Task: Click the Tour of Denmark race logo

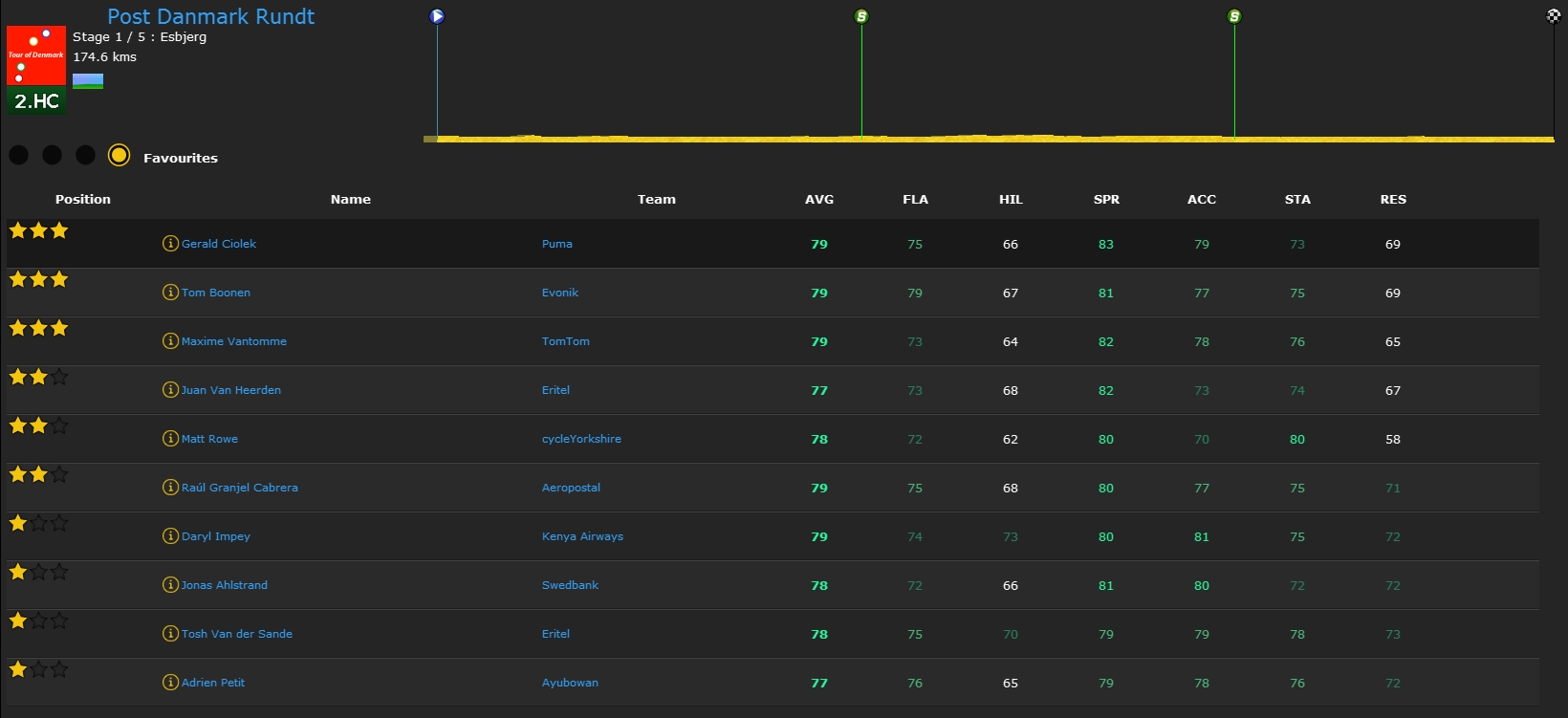Action: (36, 55)
